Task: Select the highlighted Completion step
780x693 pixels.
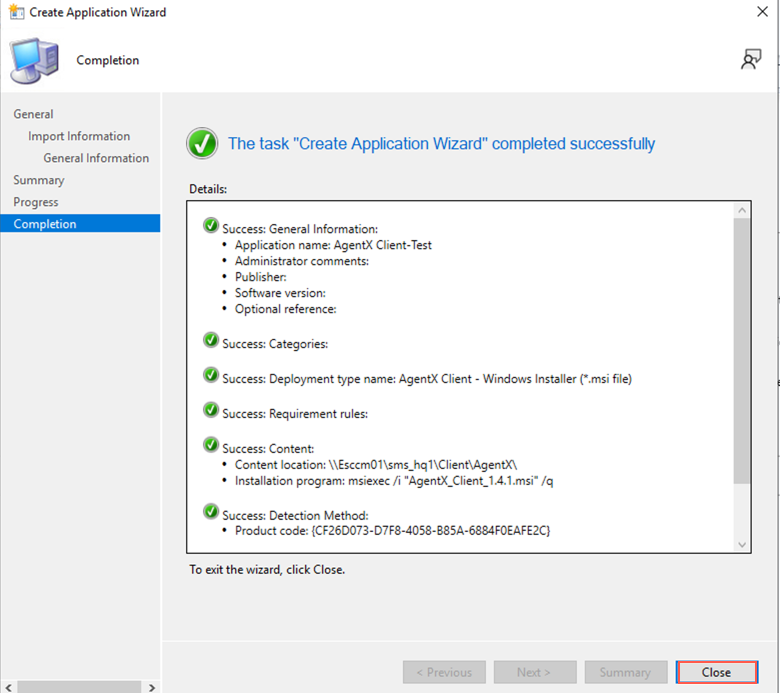Action: pyautogui.click(x=80, y=223)
